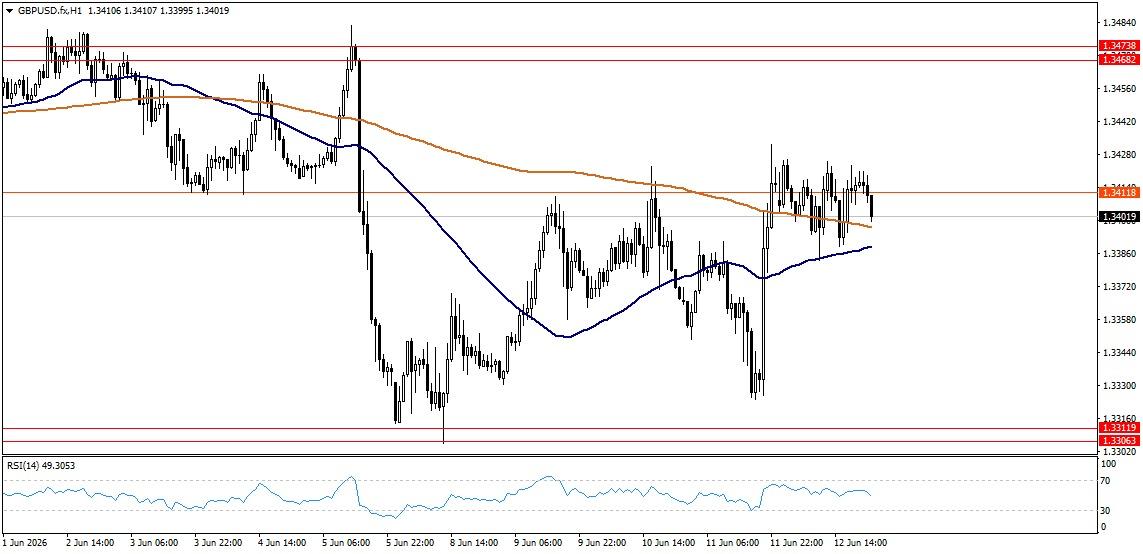
Task: Select the 1.34738 red price label
Action: coord(1120,46)
